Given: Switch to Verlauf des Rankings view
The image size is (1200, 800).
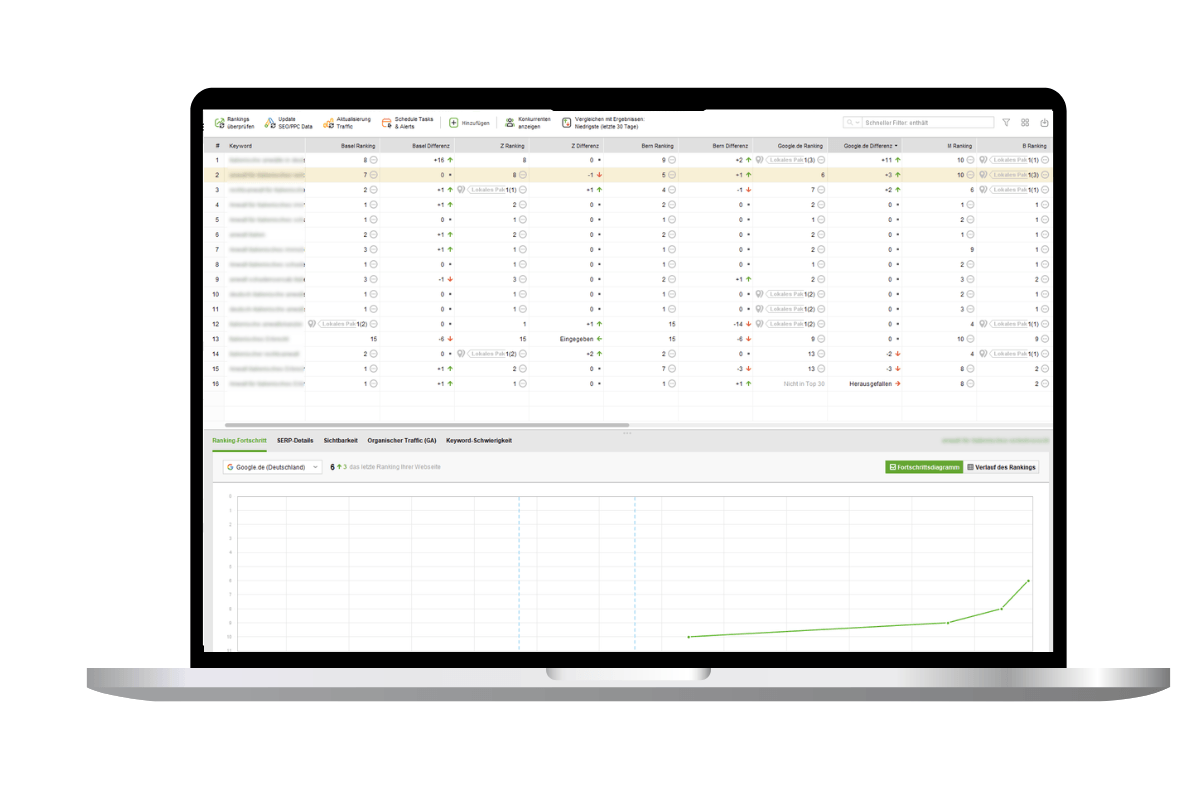Looking at the screenshot, I should (1002, 467).
